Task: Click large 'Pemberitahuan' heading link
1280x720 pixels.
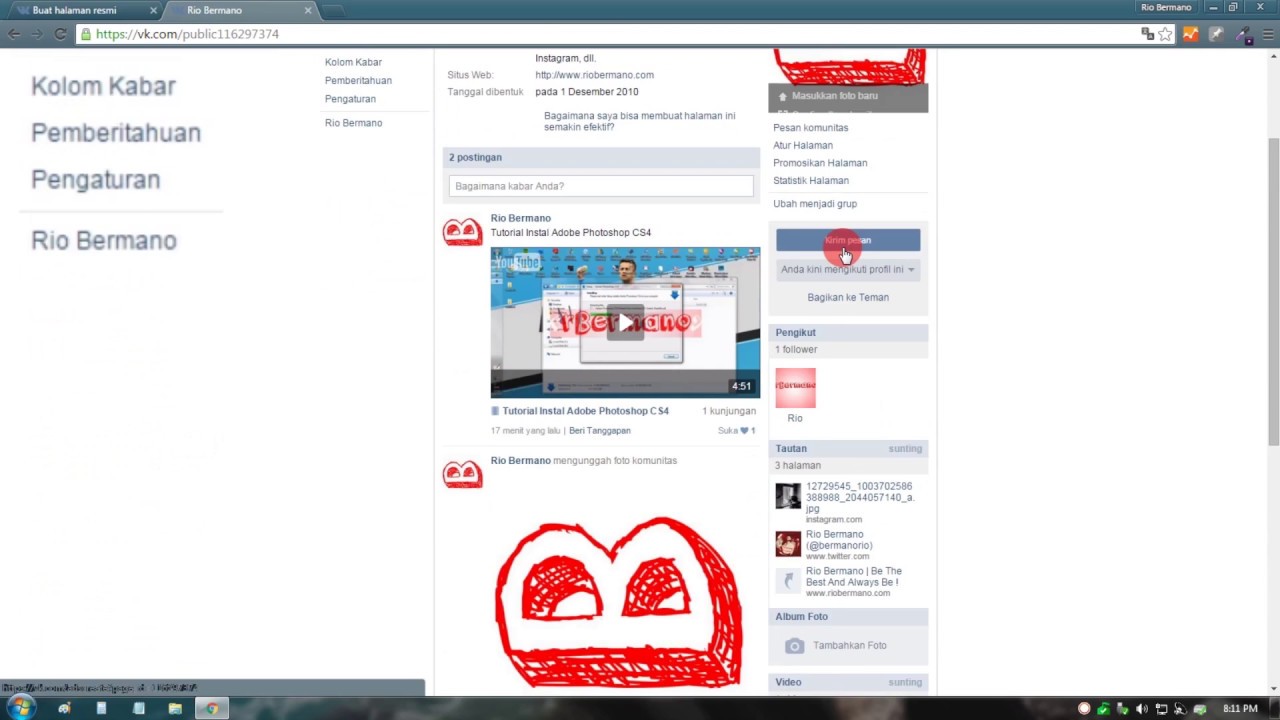Action: tap(116, 133)
